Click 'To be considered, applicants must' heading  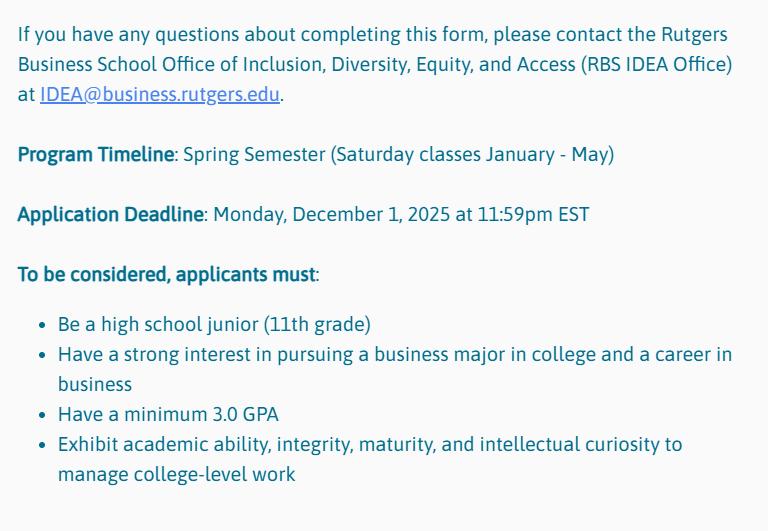point(166,275)
